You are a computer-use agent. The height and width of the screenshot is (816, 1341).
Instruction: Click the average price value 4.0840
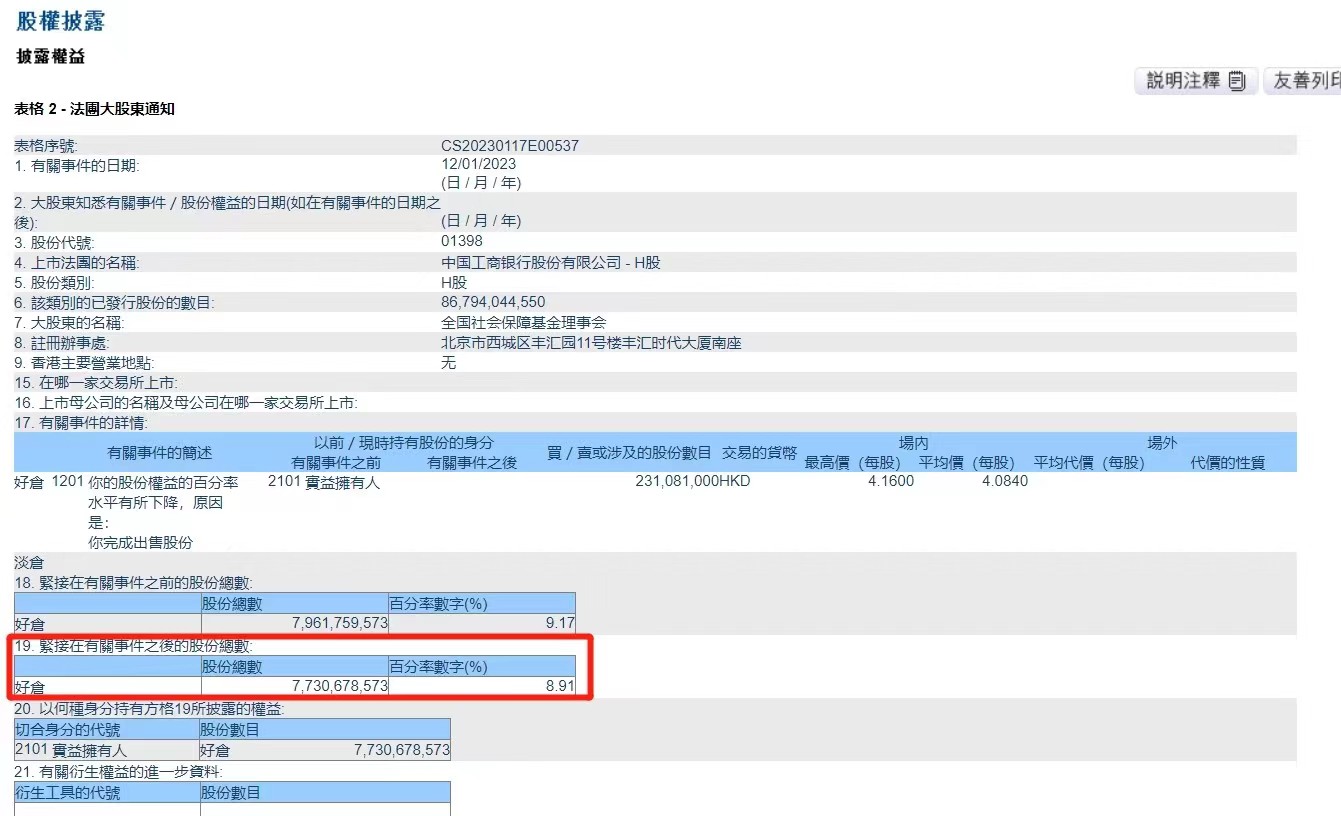(x=1005, y=481)
